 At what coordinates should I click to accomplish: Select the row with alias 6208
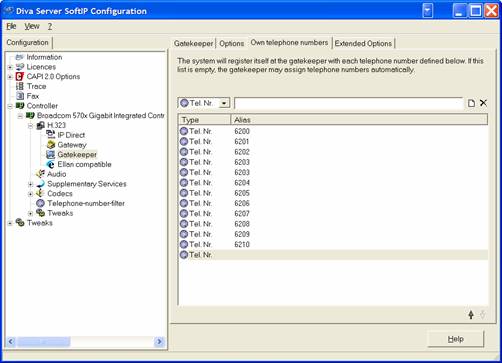tap(333, 224)
